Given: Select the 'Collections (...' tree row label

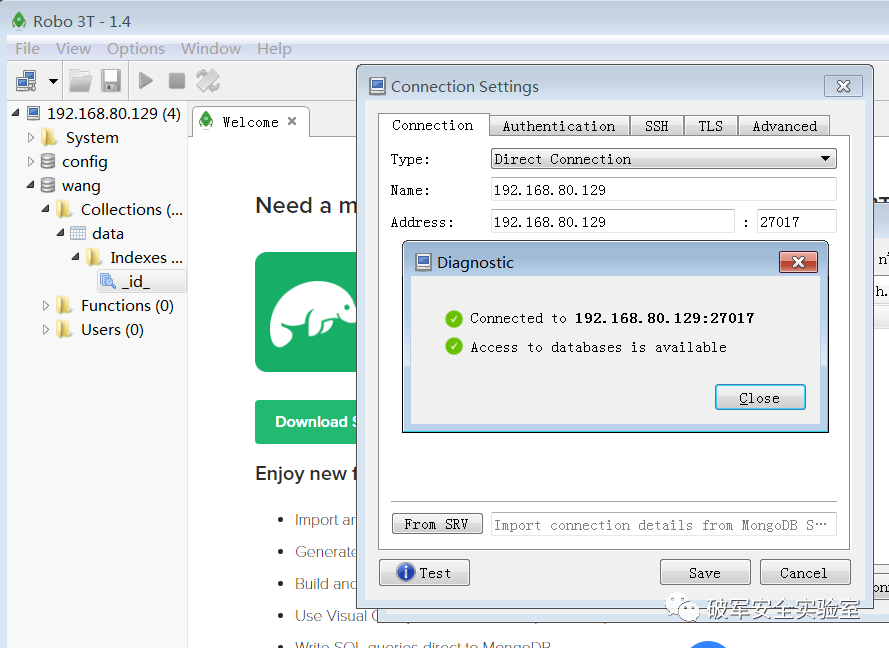Looking at the screenshot, I should (x=132, y=209).
